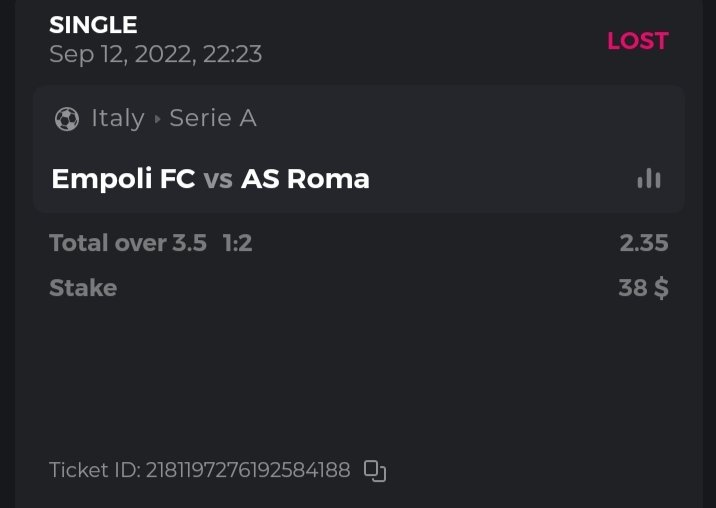Click the Stake label
The height and width of the screenshot is (508, 716).
(83, 288)
